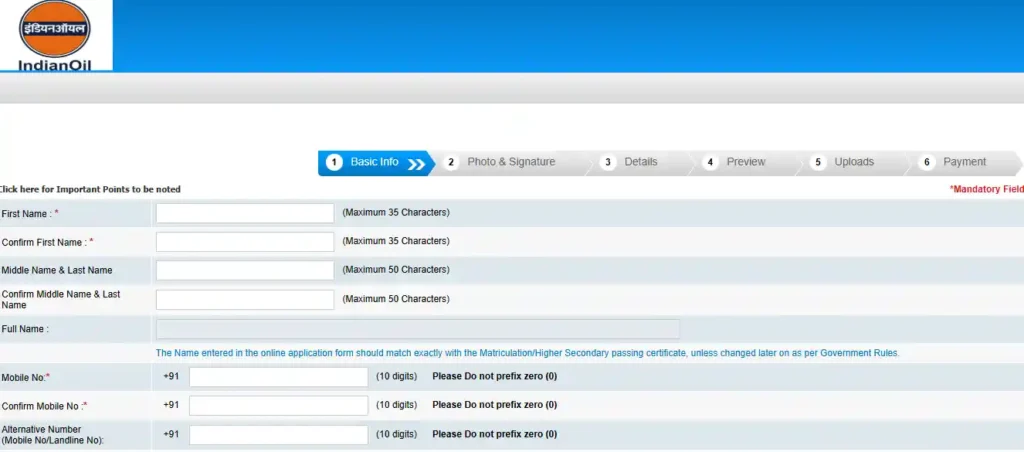This screenshot has width=1024, height=452.
Task: Select the Middle Name & Last Name field
Action: click(x=245, y=270)
